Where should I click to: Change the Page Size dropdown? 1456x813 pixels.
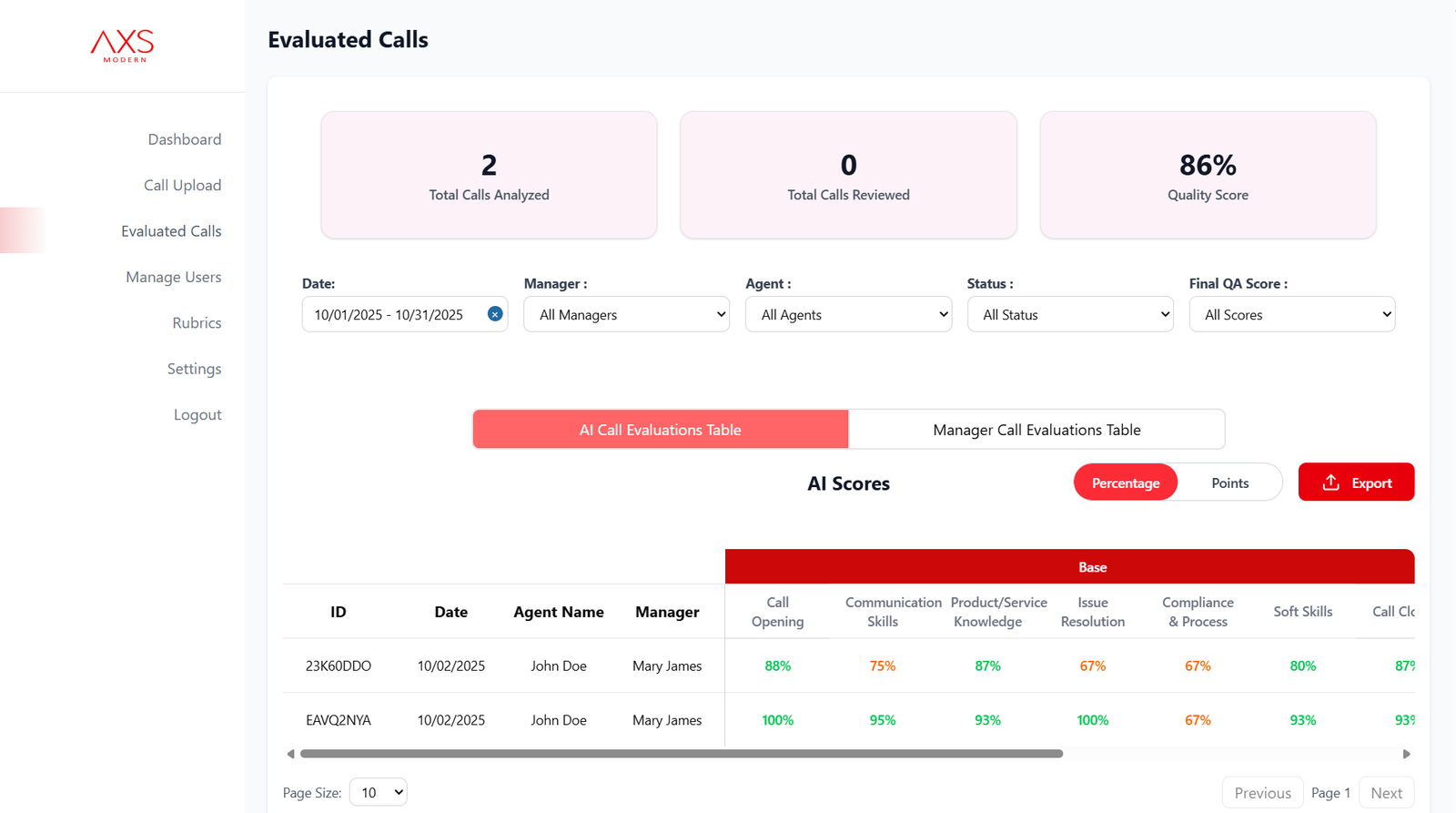[379, 792]
